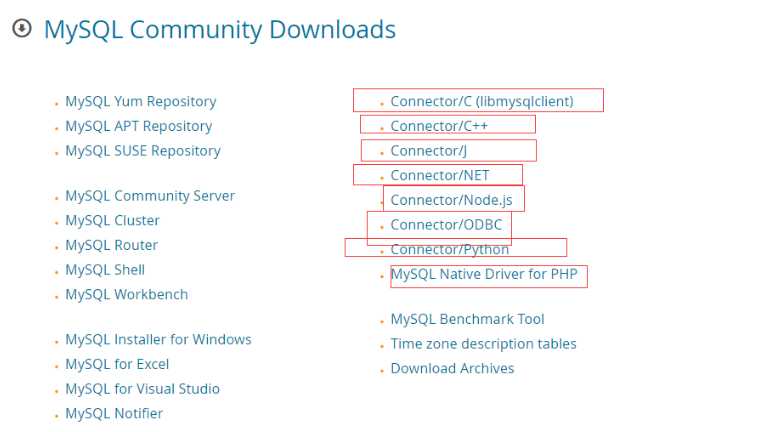Open the Connector/J link
Screen dimensions: 768x432
tap(428, 151)
